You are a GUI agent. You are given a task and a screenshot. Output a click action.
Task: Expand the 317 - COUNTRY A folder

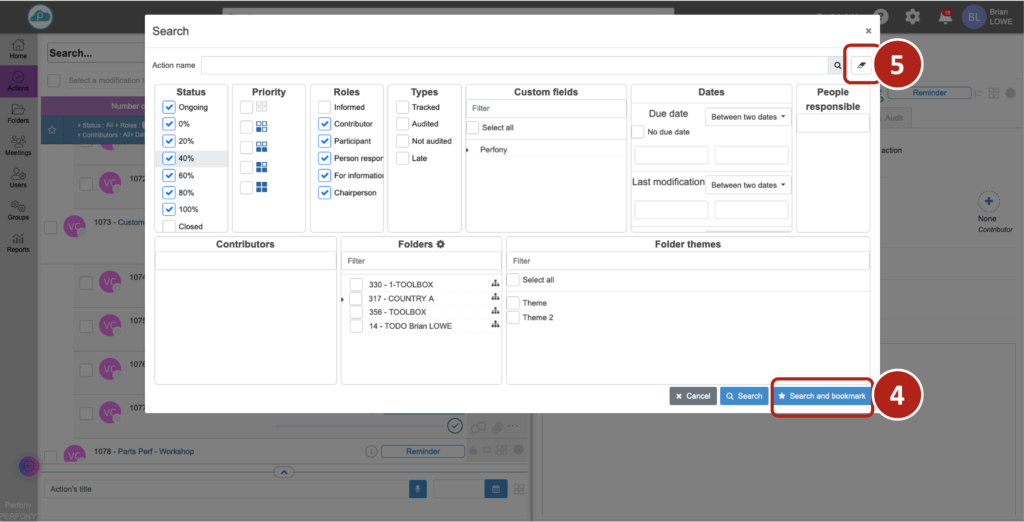344,299
